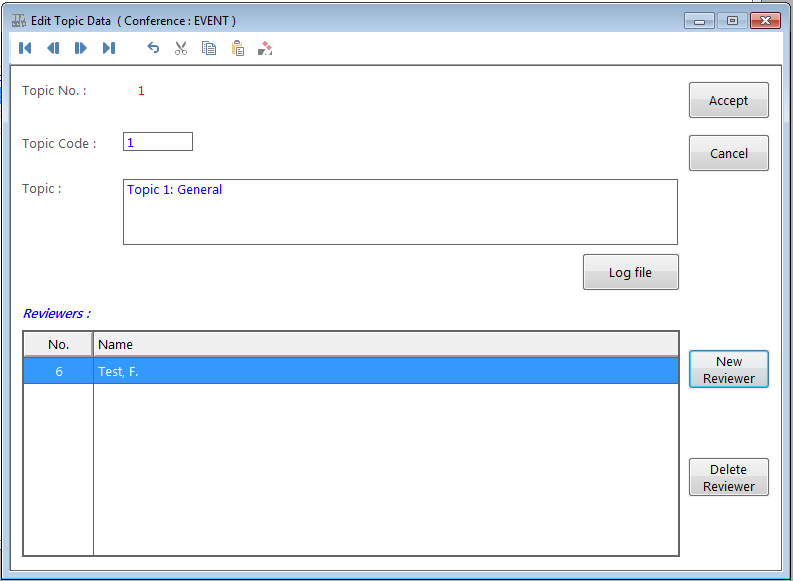This screenshot has width=793, height=581.
Task: Click the Paste clipboard icon
Action: 237,48
